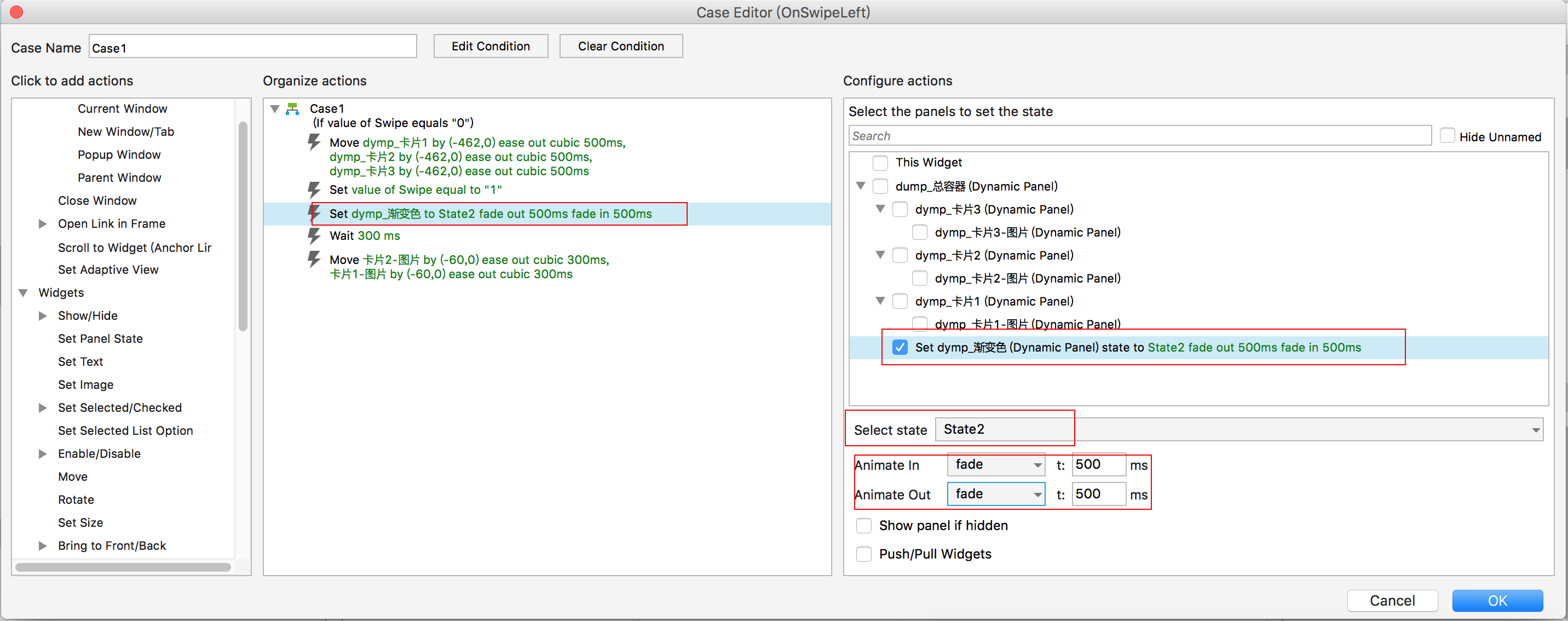Choose the Rotate action in list
The height and width of the screenshot is (621, 1568).
click(x=76, y=499)
